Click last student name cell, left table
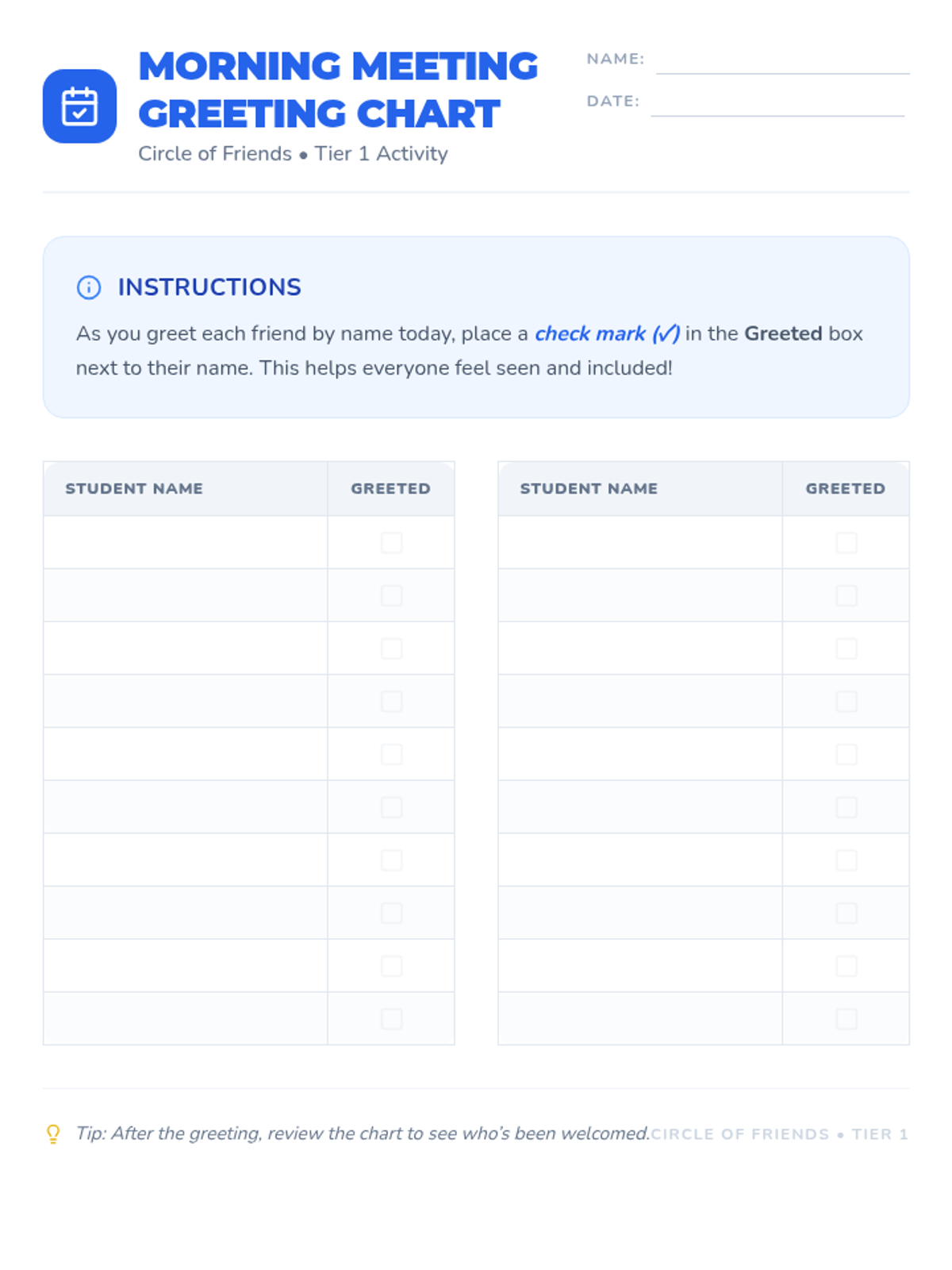 (x=186, y=1018)
